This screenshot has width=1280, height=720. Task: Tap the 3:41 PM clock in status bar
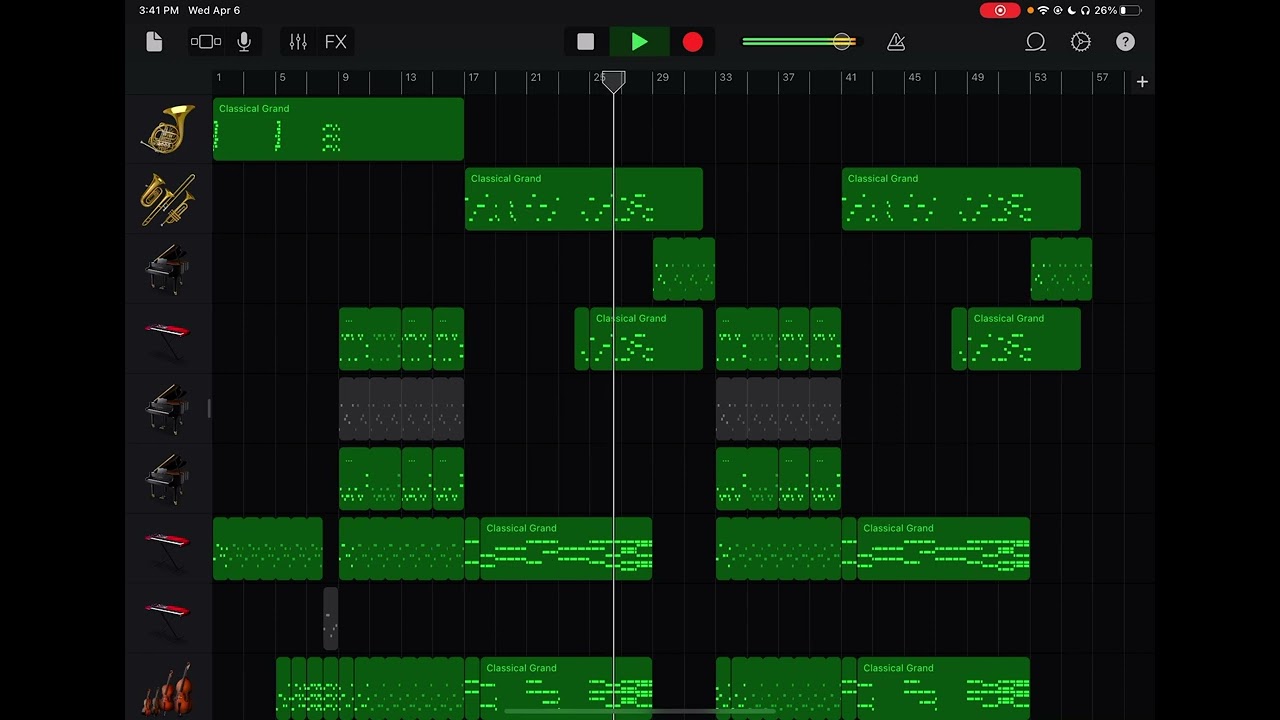160,10
